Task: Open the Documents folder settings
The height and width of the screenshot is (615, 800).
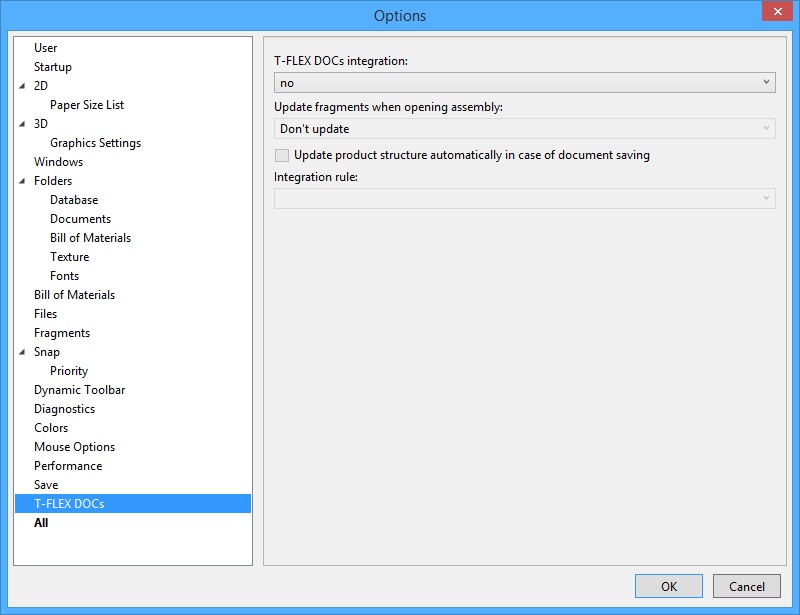Action: (x=80, y=219)
